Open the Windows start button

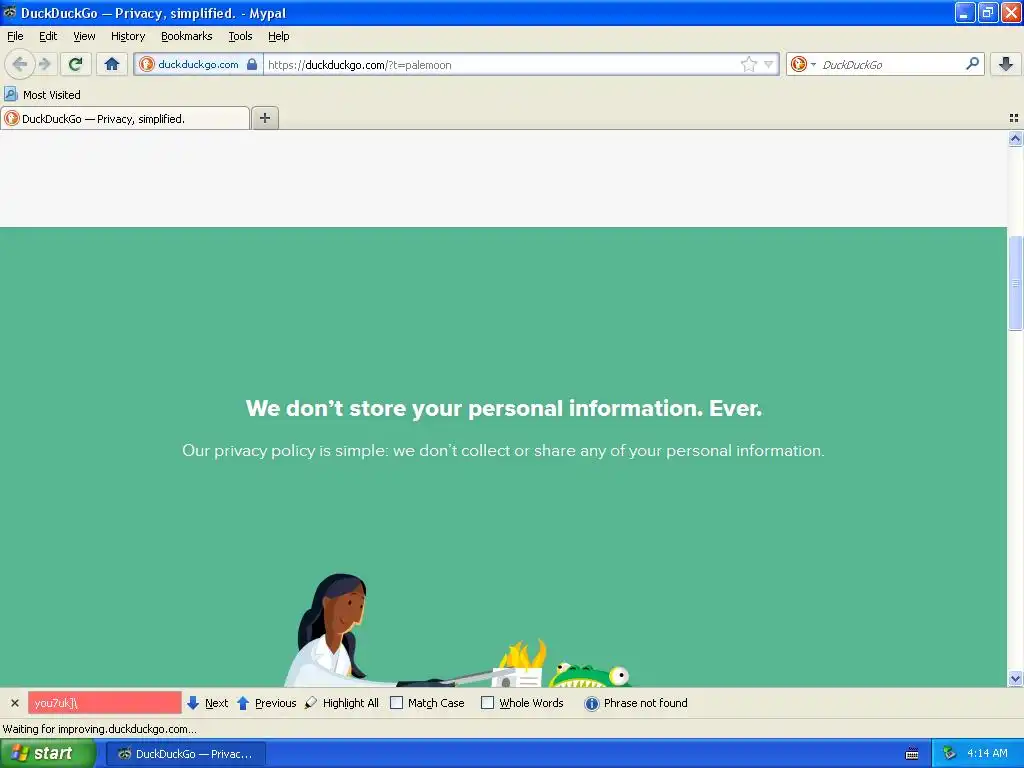[48, 753]
